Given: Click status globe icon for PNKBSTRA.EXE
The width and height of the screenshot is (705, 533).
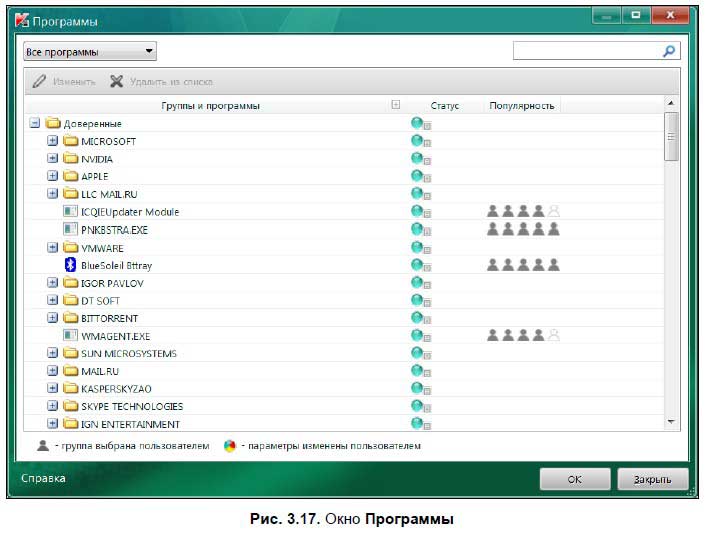Looking at the screenshot, I should click(417, 229).
